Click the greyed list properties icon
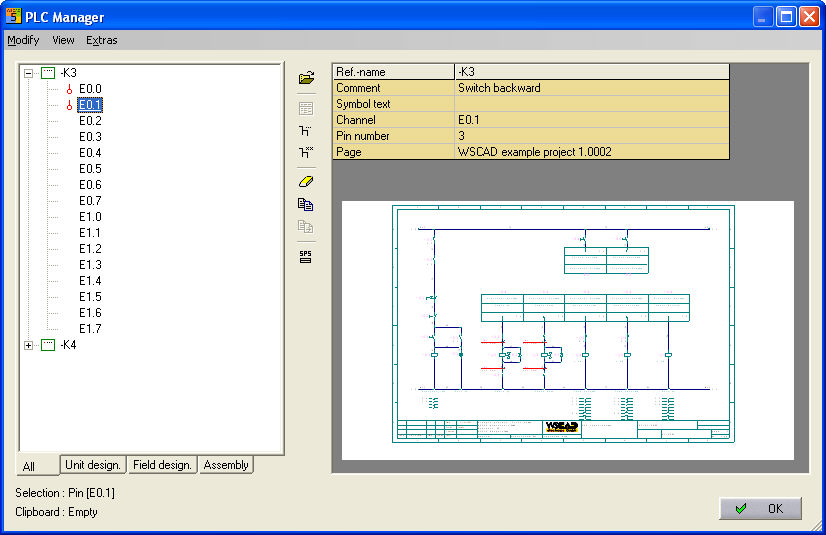The height and width of the screenshot is (535, 826). [x=306, y=108]
